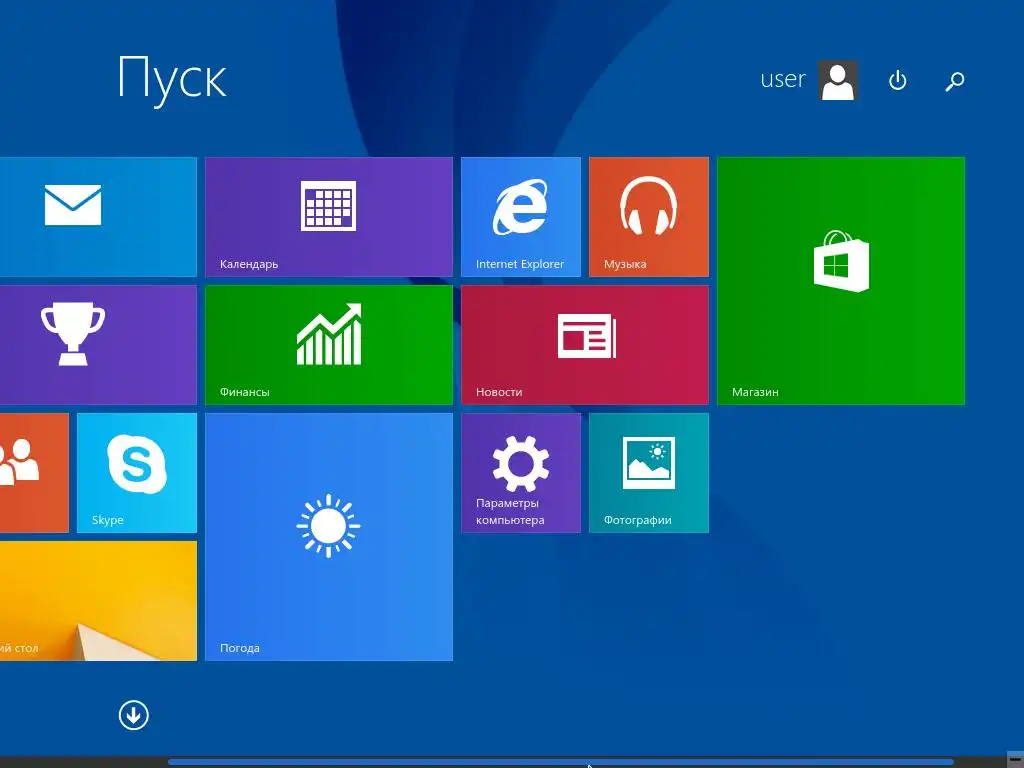Click the zoom-out minus button at bottom right
The image size is (1024, 768).
(x=1015, y=759)
